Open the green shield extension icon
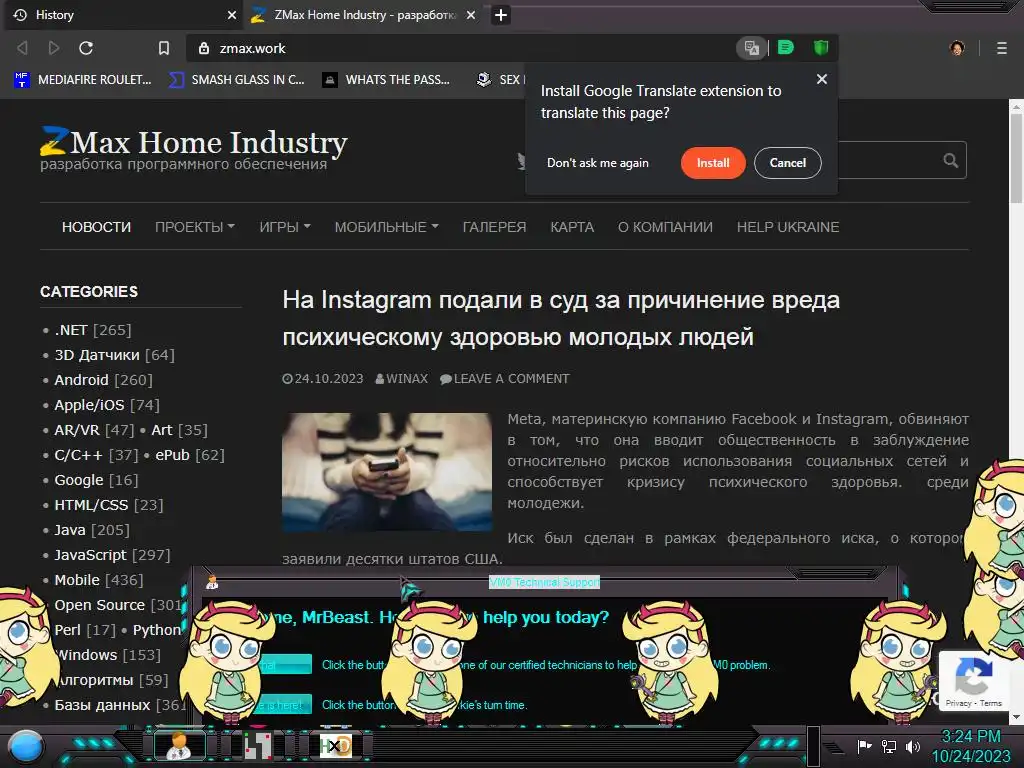 click(821, 47)
